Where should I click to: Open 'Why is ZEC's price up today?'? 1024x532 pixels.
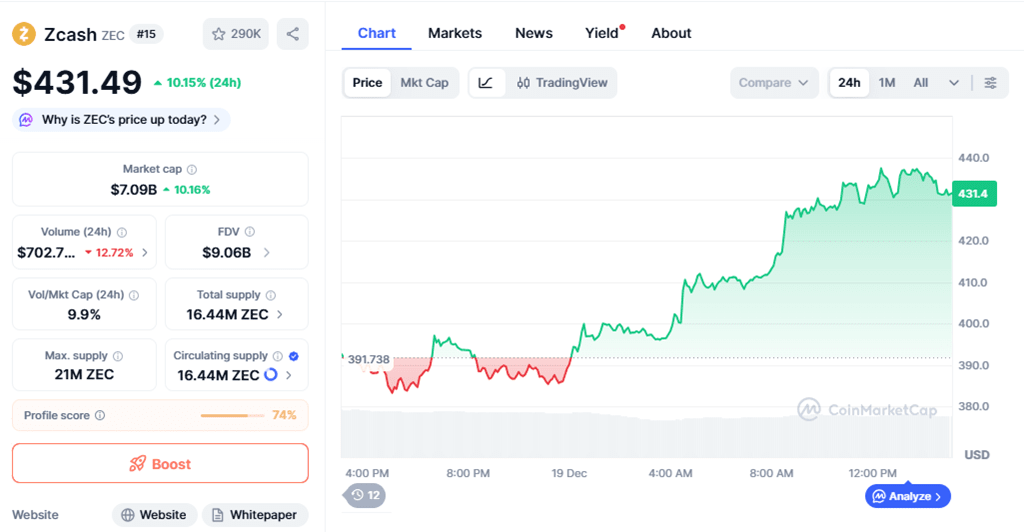coord(121,119)
